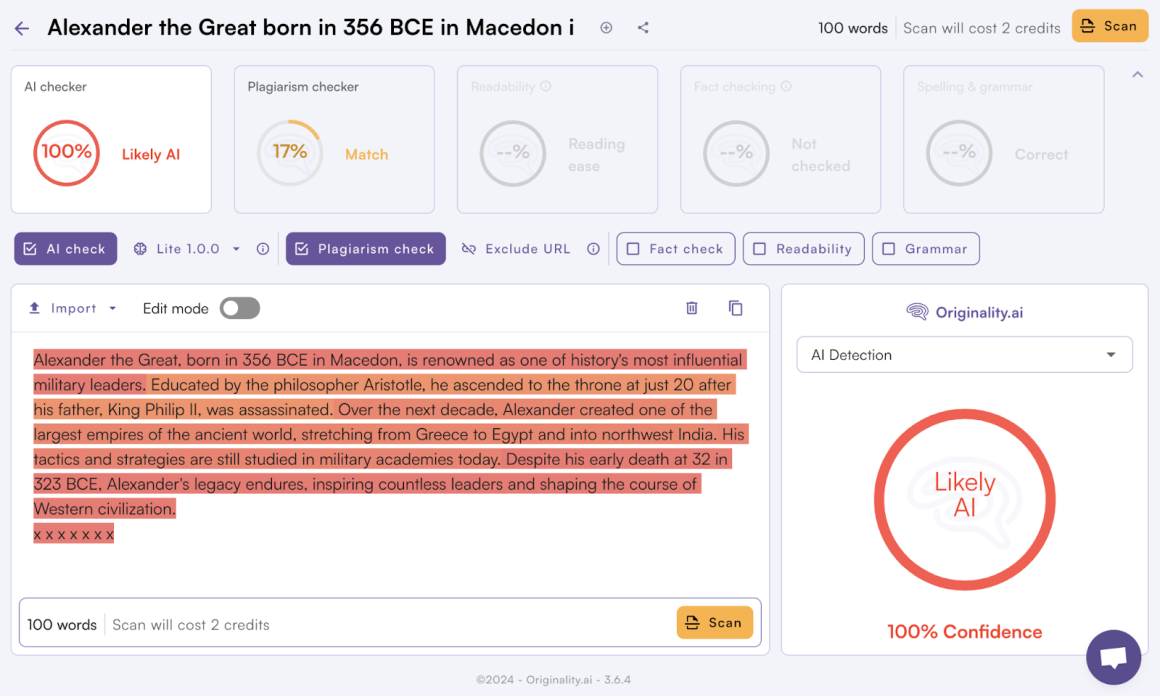Click the info icon next to Lite 1.0.0
Viewport: 1160px width, 700px height.
point(262,248)
